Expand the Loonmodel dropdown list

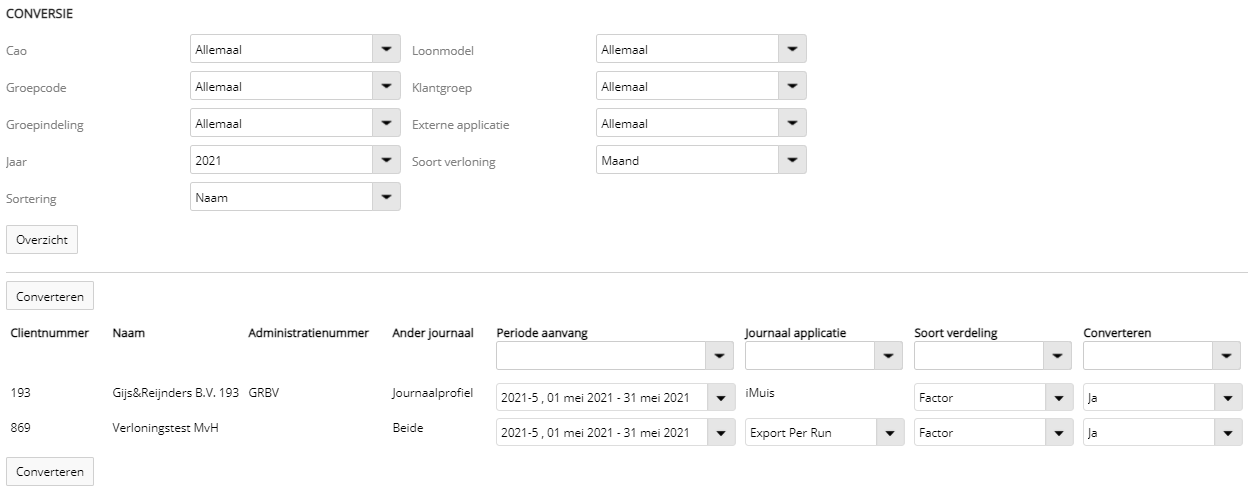click(701, 49)
